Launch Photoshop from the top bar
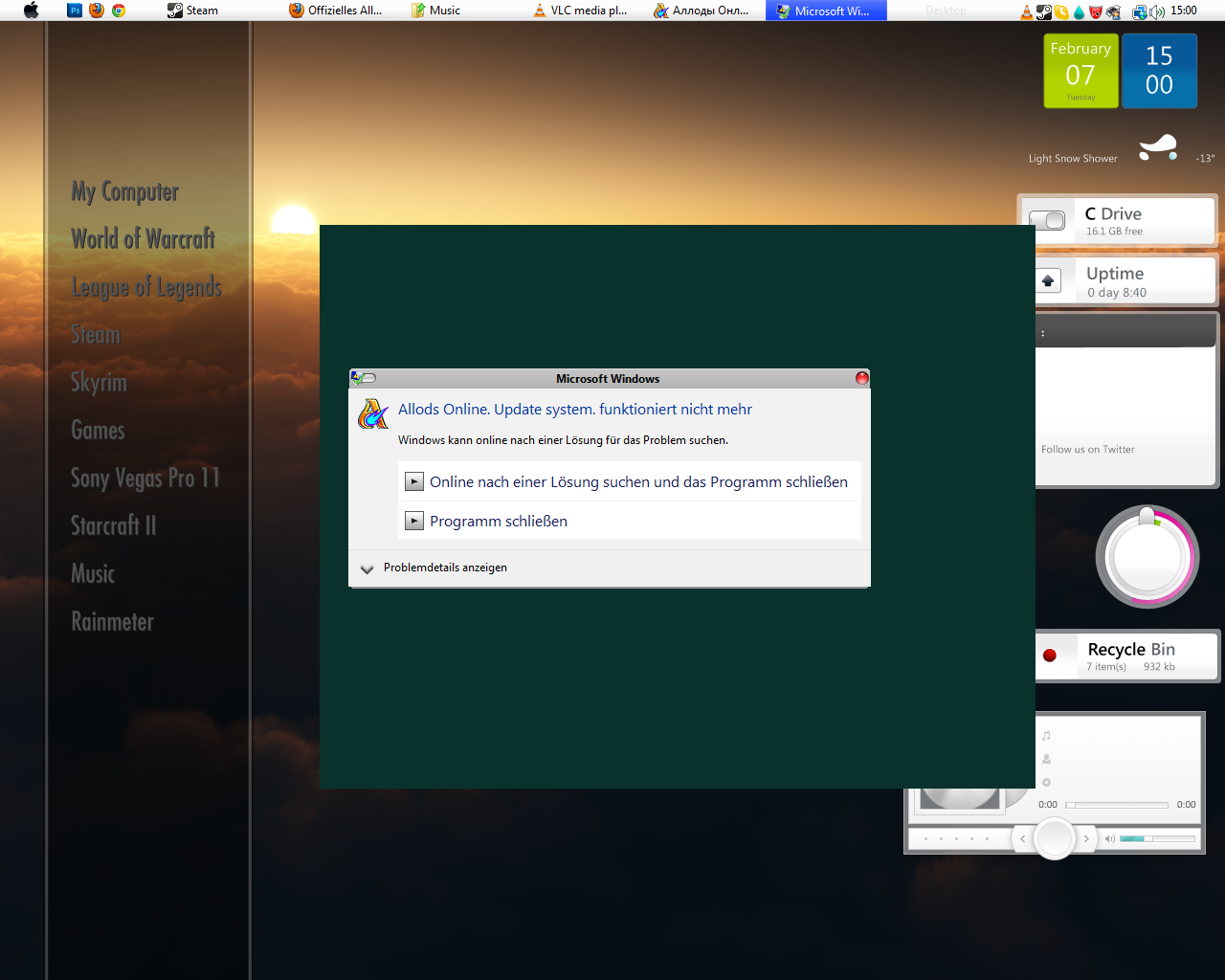This screenshot has width=1225, height=980. 75,11
